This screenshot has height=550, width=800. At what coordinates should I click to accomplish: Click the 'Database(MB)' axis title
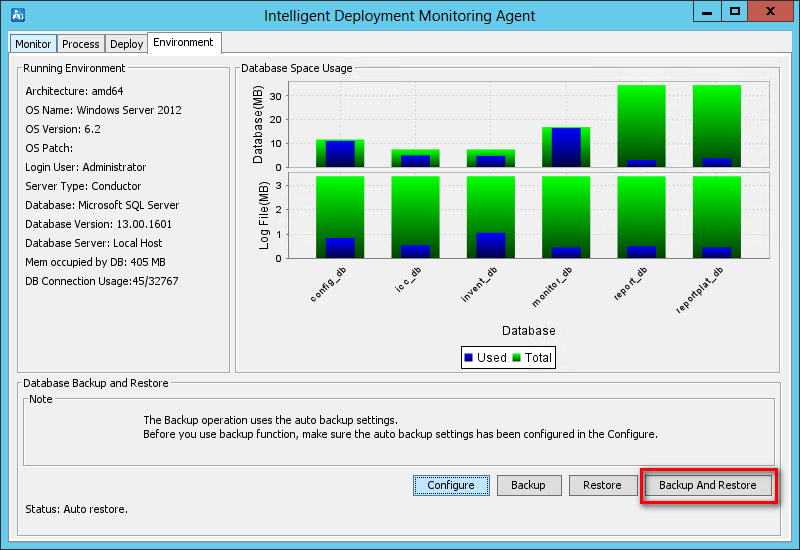pyautogui.click(x=258, y=124)
